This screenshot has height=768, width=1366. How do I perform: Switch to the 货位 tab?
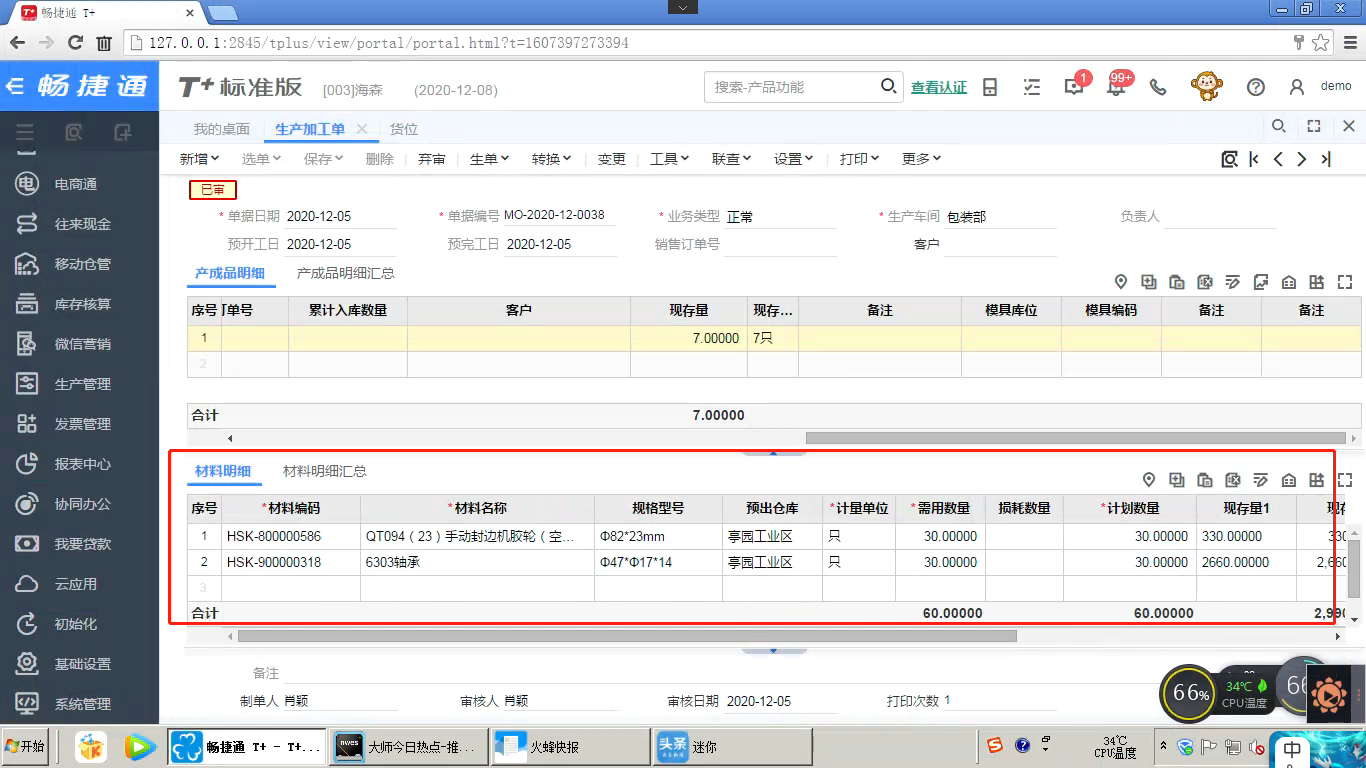point(404,129)
